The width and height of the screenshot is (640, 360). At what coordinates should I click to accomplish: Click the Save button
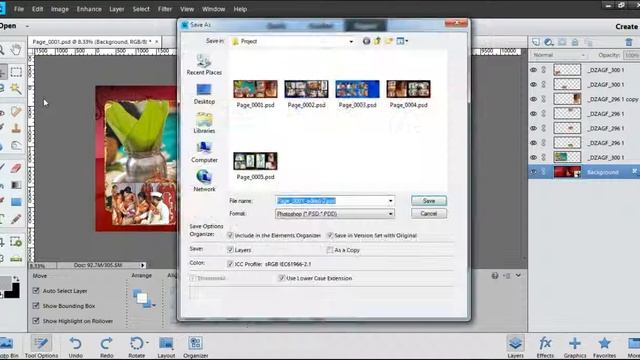(429, 201)
